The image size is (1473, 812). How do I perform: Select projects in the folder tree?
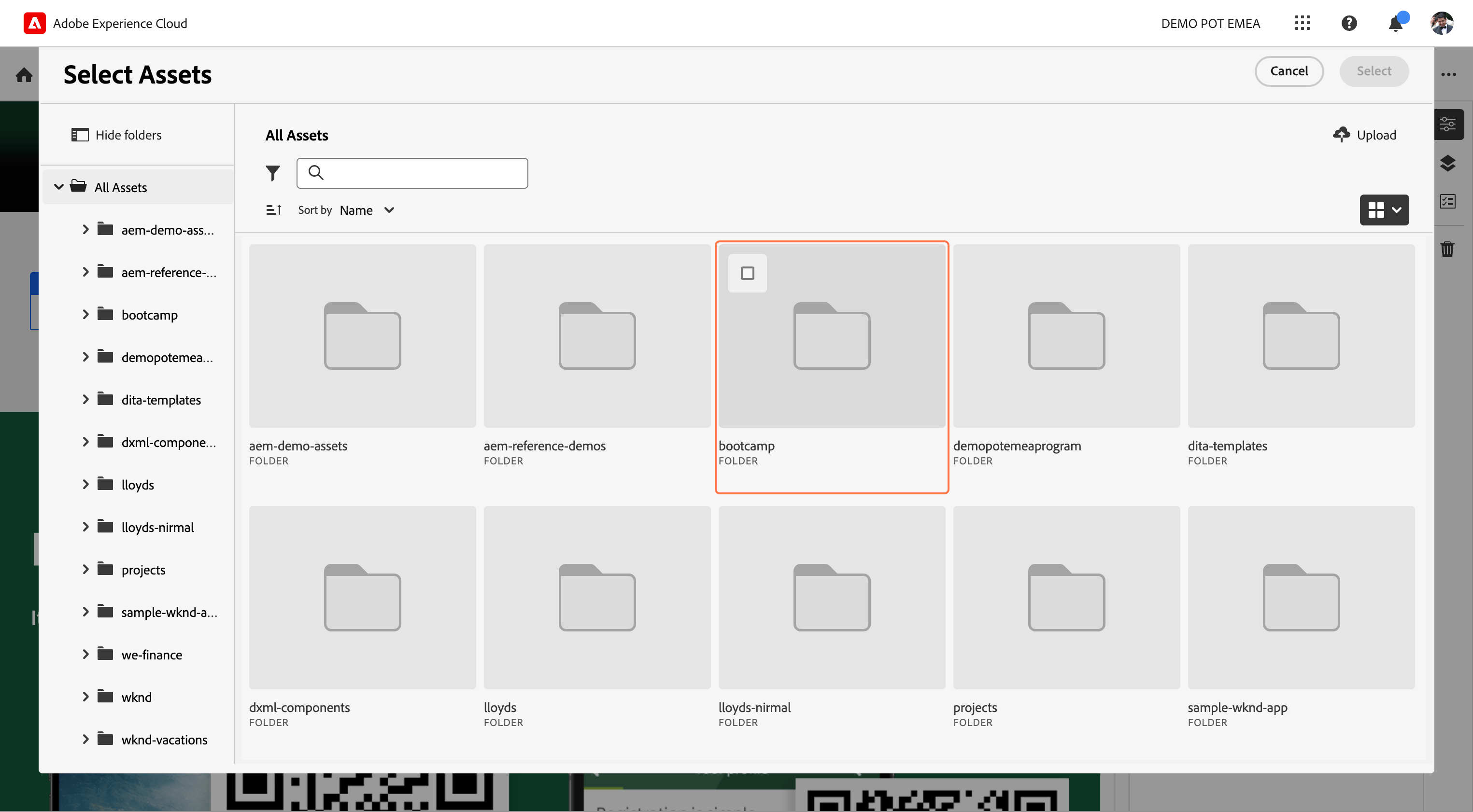[x=143, y=570]
